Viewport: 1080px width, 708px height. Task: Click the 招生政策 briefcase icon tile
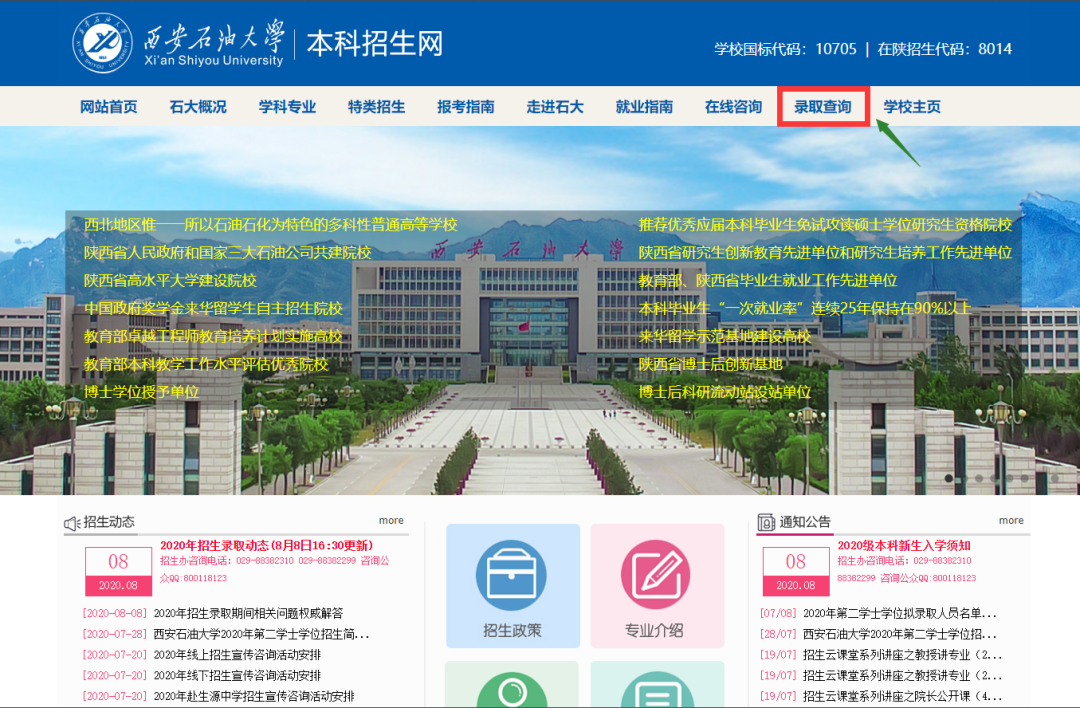(x=512, y=586)
